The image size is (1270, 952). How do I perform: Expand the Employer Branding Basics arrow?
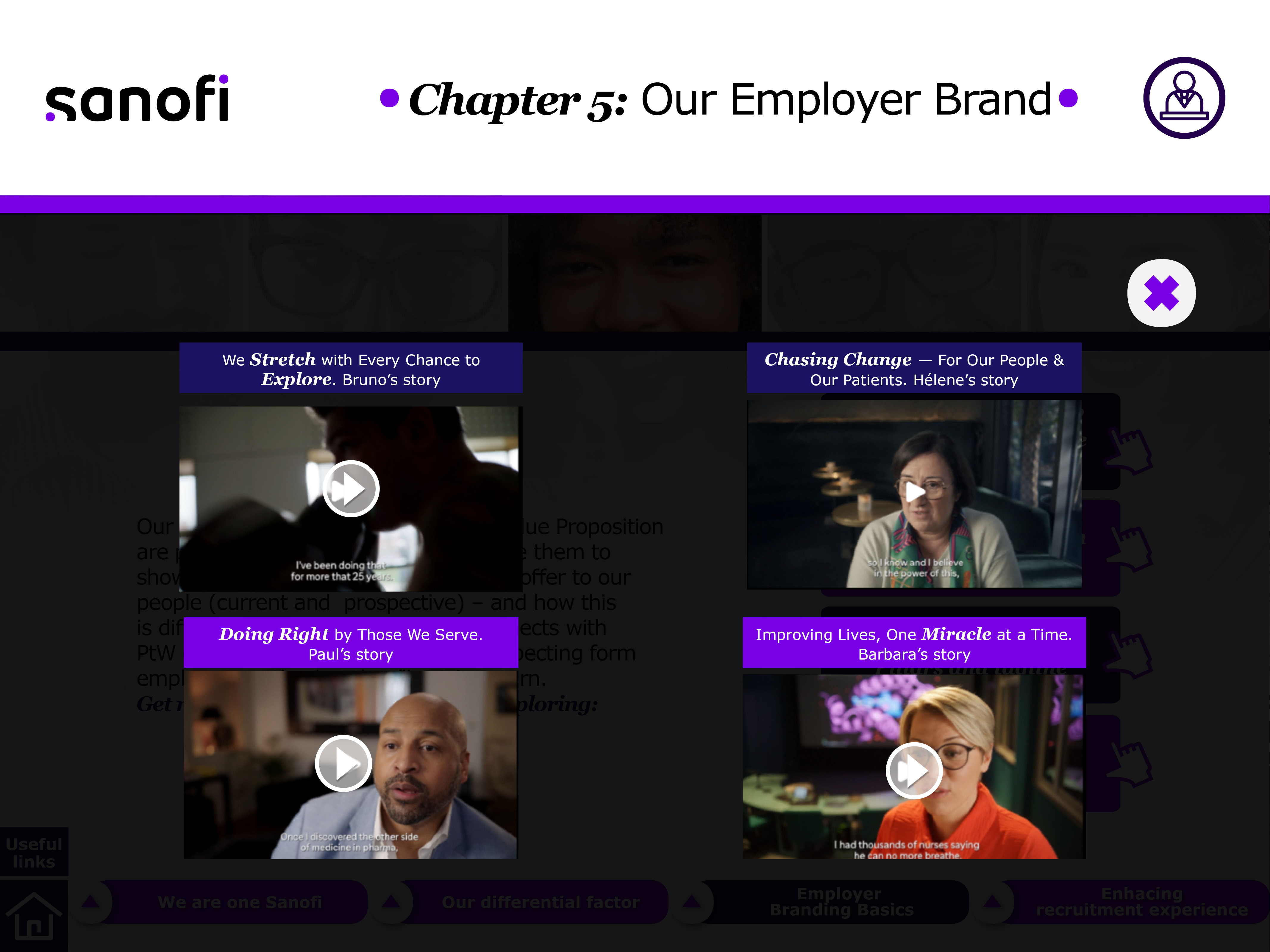coord(692,901)
